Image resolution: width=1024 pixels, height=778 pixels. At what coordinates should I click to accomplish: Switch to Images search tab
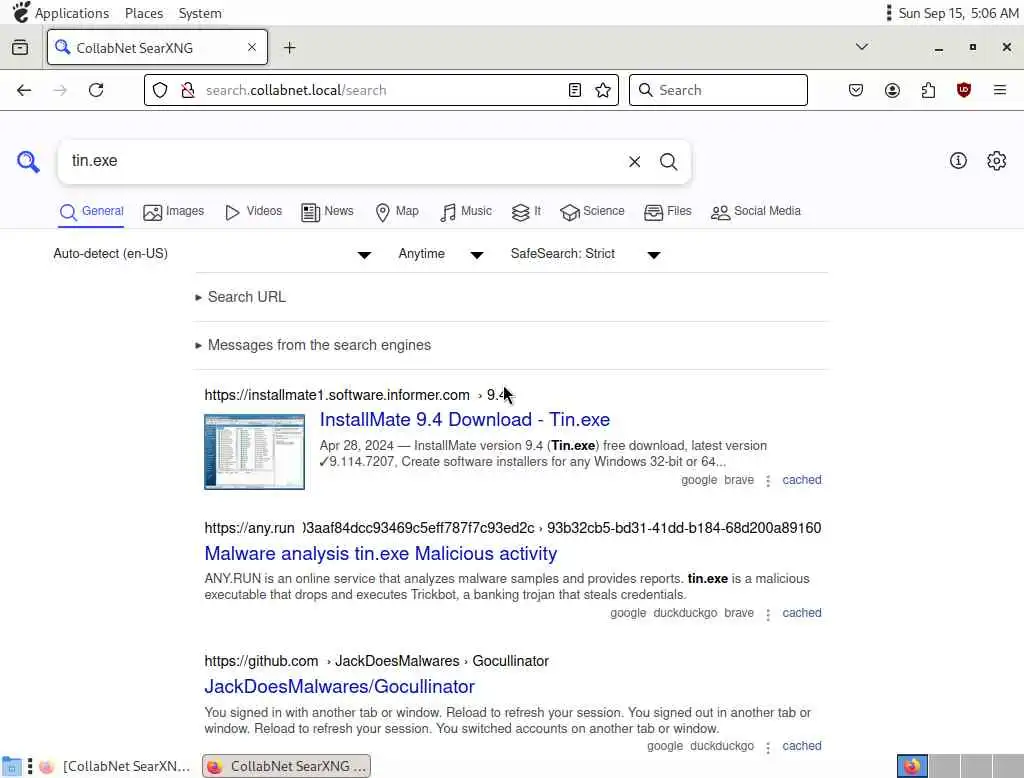tap(174, 212)
